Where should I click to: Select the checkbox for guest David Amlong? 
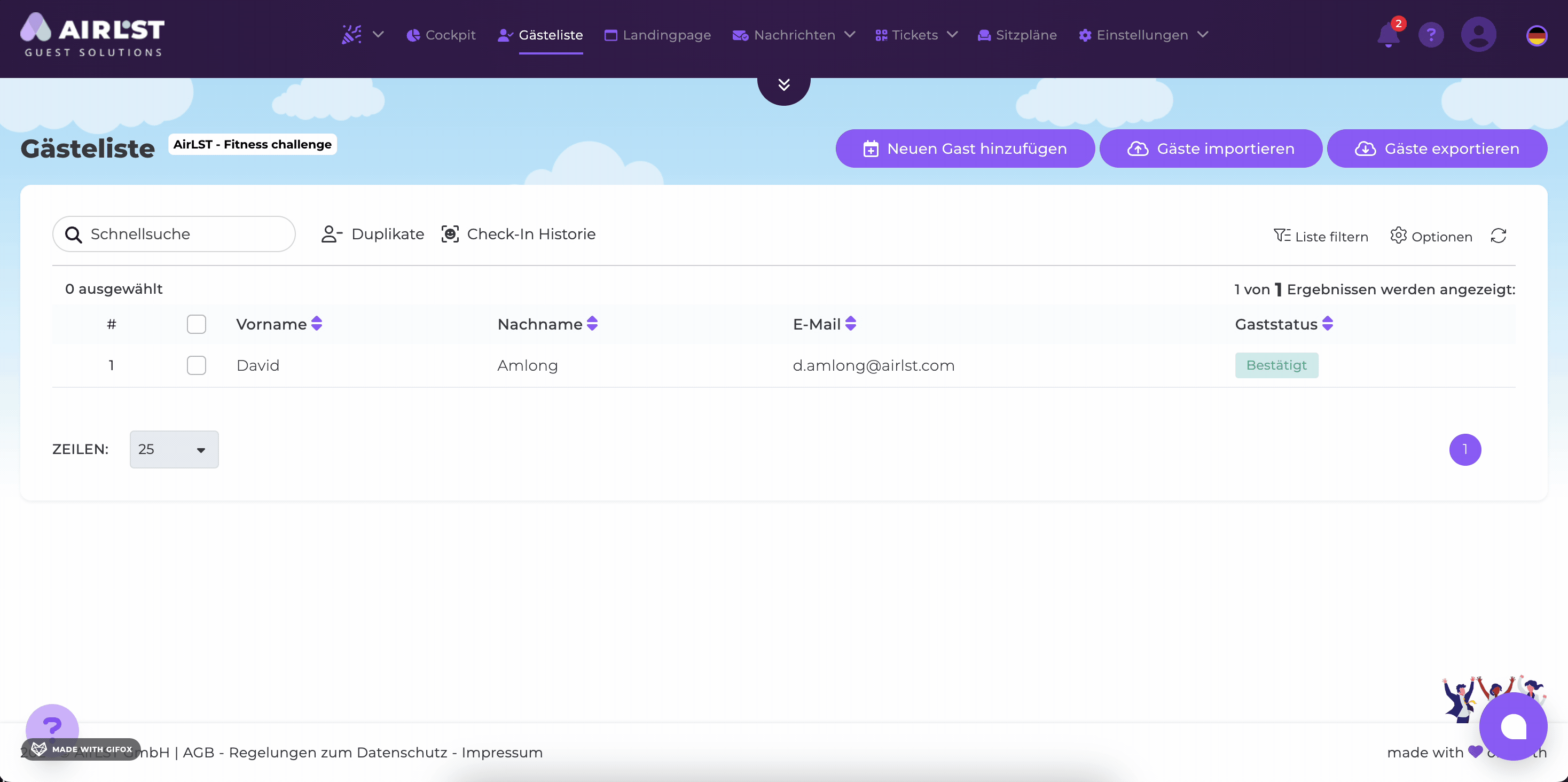pyautogui.click(x=197, y=365)
